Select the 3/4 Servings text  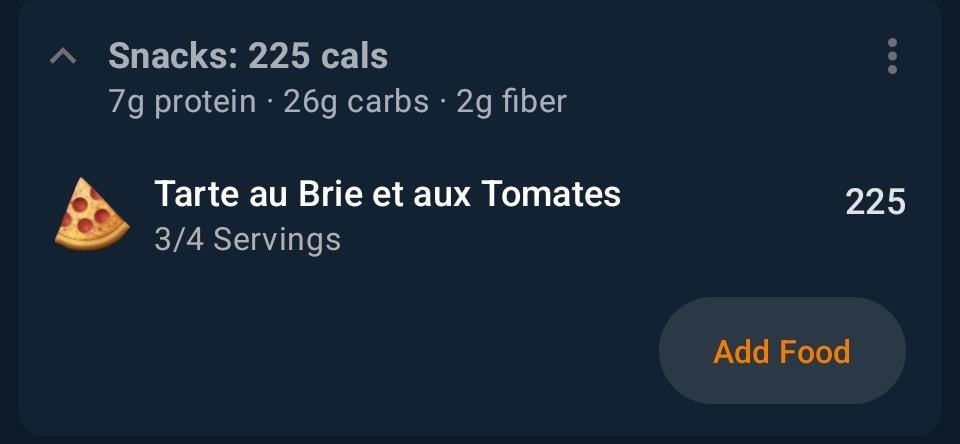(247, 240)
